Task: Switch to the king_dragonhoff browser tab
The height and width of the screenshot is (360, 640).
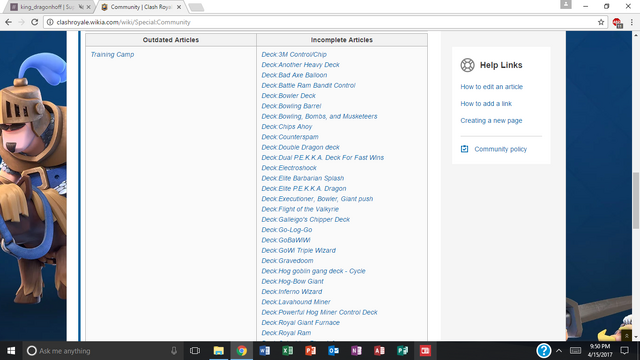Action: (x=47, y=7)
